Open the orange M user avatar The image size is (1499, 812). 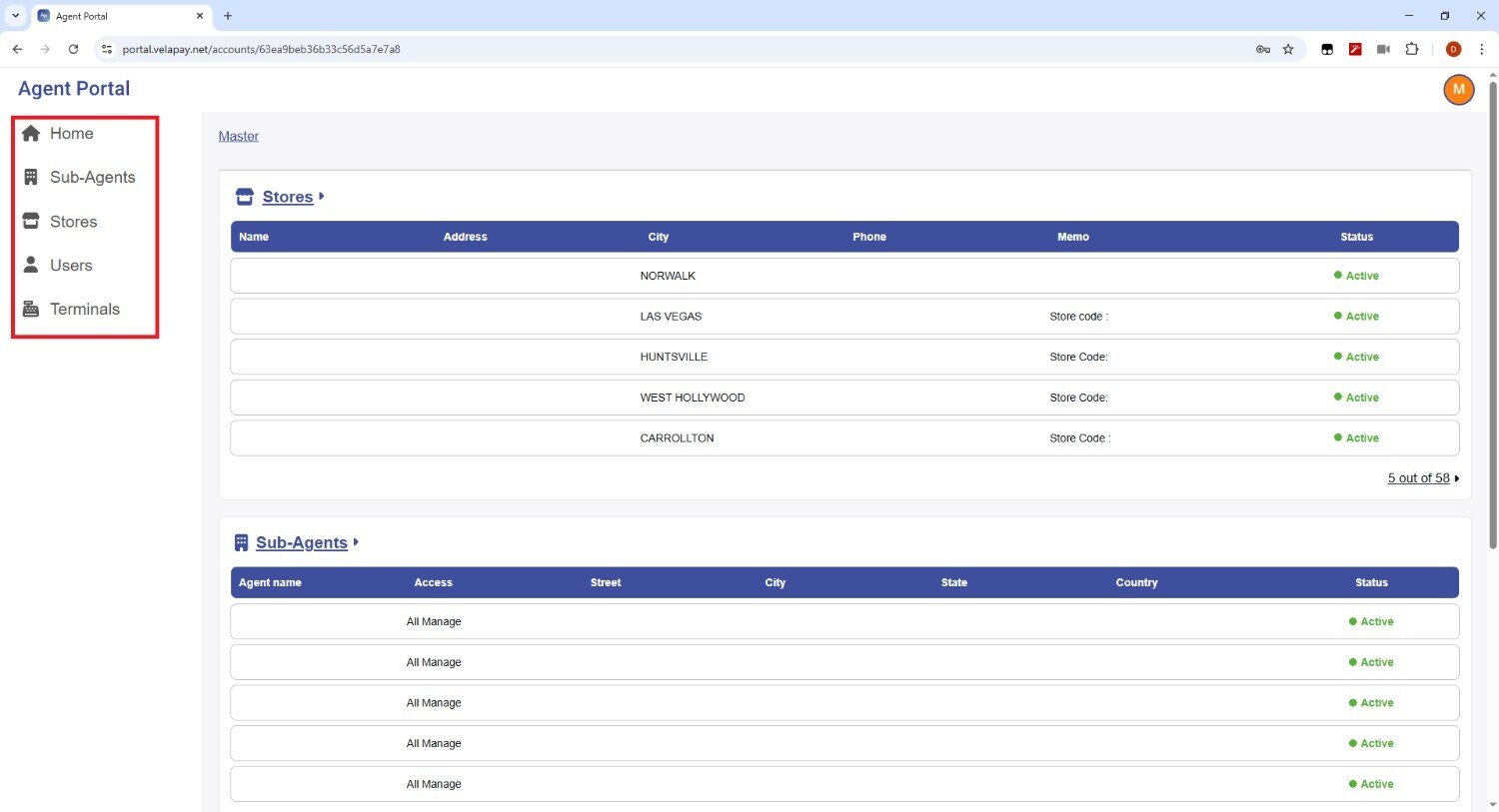(1458, 90)
